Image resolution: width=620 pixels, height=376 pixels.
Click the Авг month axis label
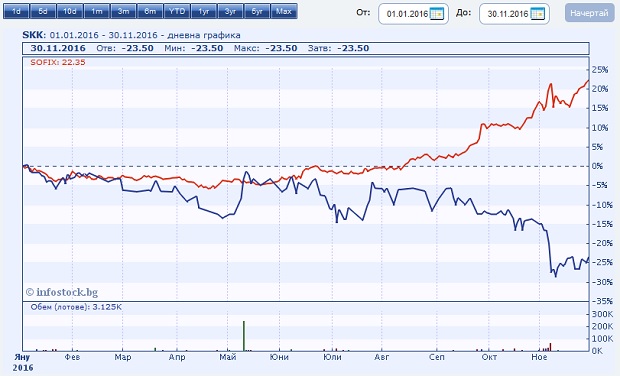pos(382,357)
